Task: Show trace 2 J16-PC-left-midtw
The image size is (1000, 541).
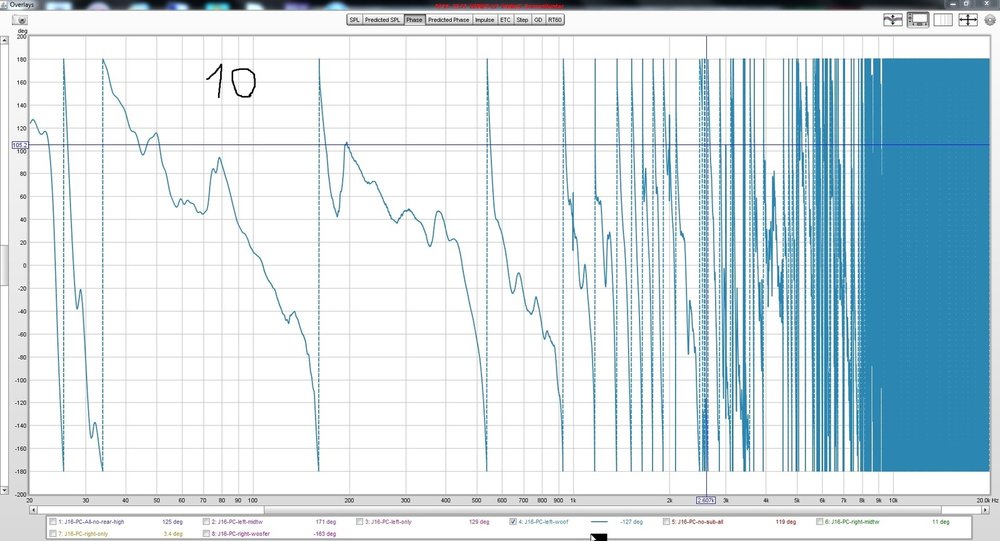Action: click(207, 522)
